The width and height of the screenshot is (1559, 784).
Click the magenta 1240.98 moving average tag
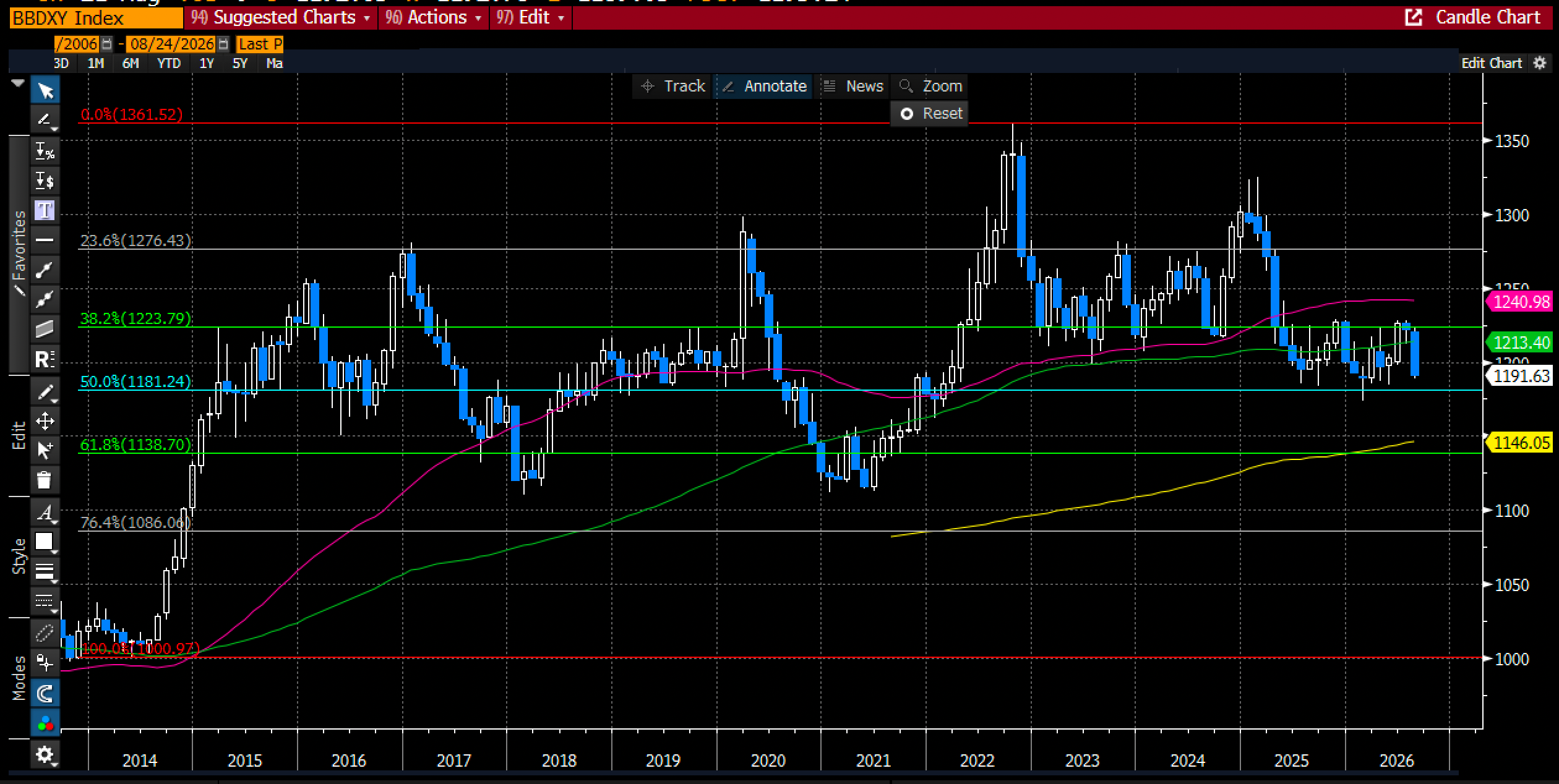pos(1519,302)
